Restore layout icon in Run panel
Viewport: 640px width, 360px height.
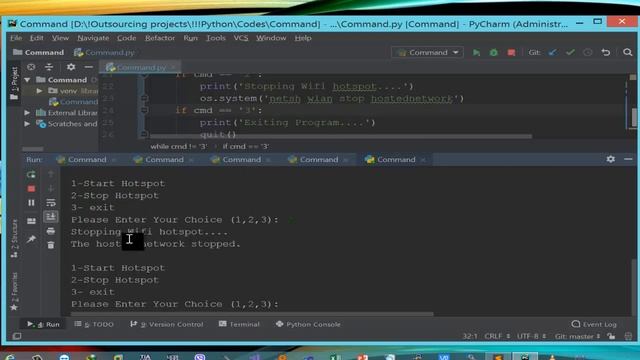pos(31,221)
